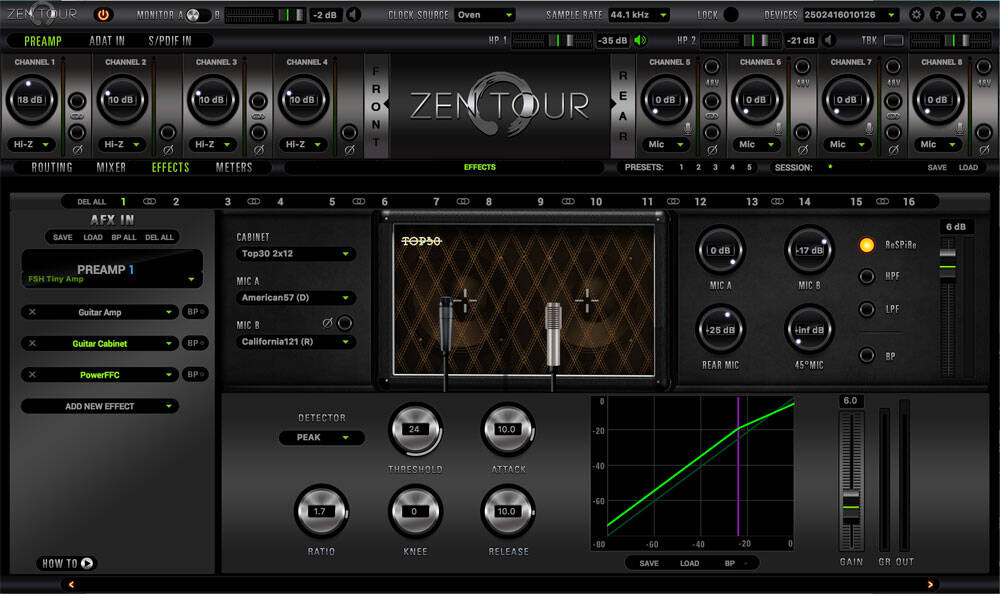1000x594 pixels.
Task: Click the Ratio knob showing 1.7
Action: pyautogui.click(x=321, y=511)
